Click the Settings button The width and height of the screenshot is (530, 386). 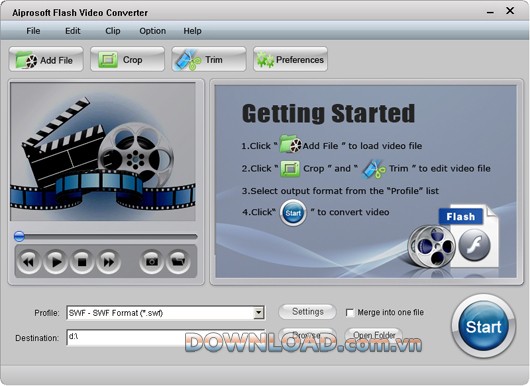[307, 312]
